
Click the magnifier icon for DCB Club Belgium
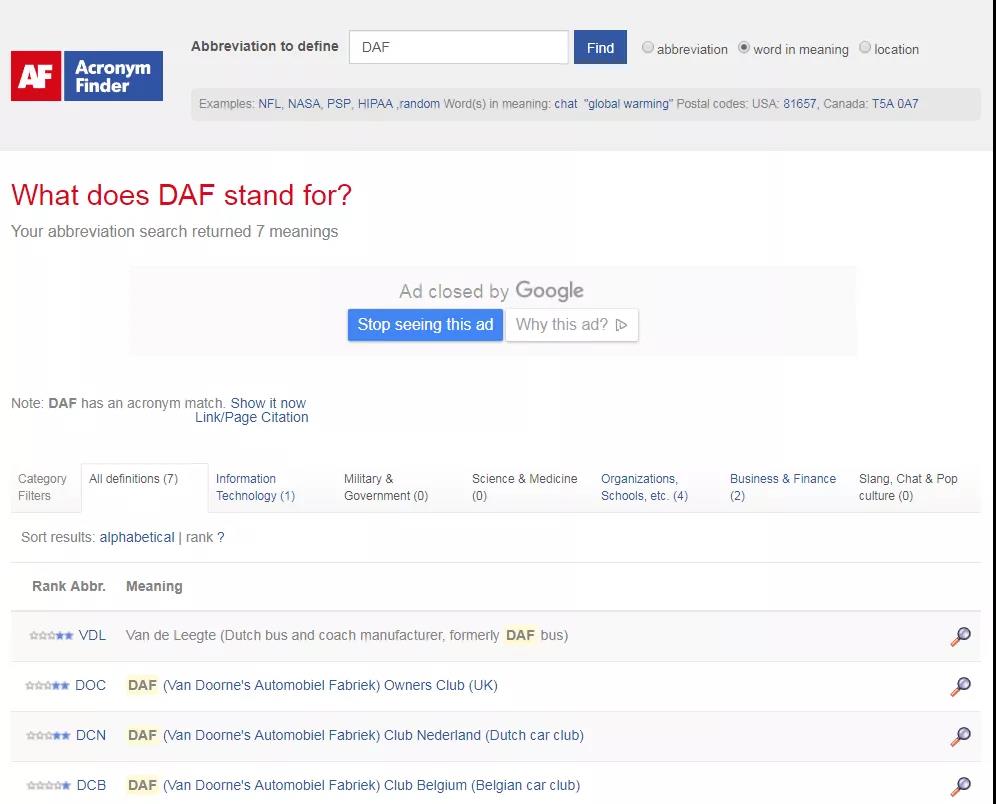(961, 787)
